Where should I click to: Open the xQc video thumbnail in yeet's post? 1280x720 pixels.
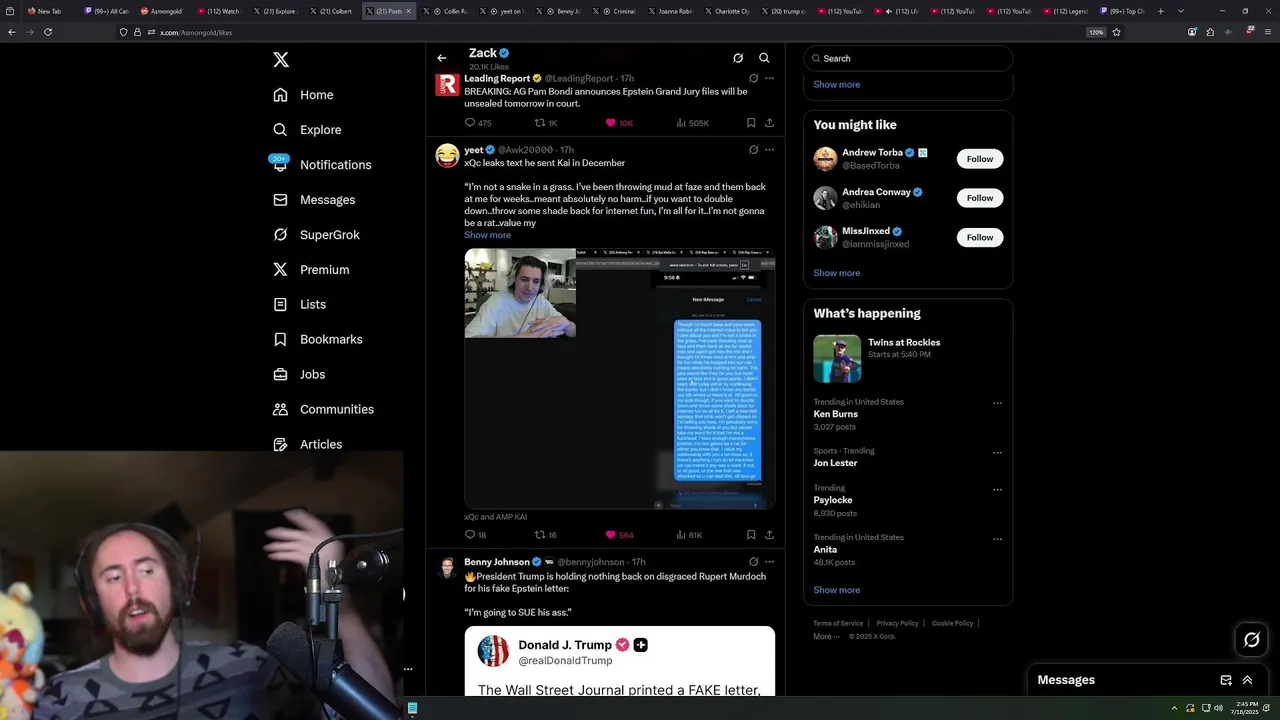(x=619, y=379)
